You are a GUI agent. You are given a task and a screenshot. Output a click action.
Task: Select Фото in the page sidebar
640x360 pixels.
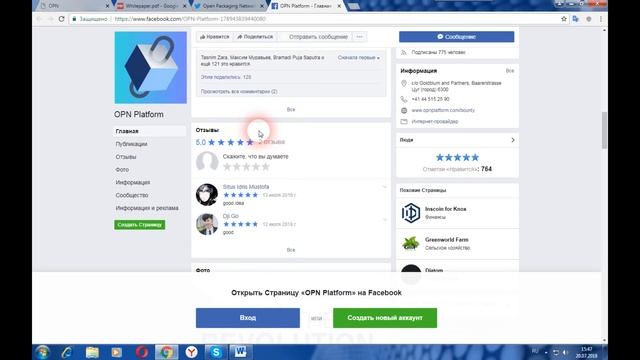122,169
